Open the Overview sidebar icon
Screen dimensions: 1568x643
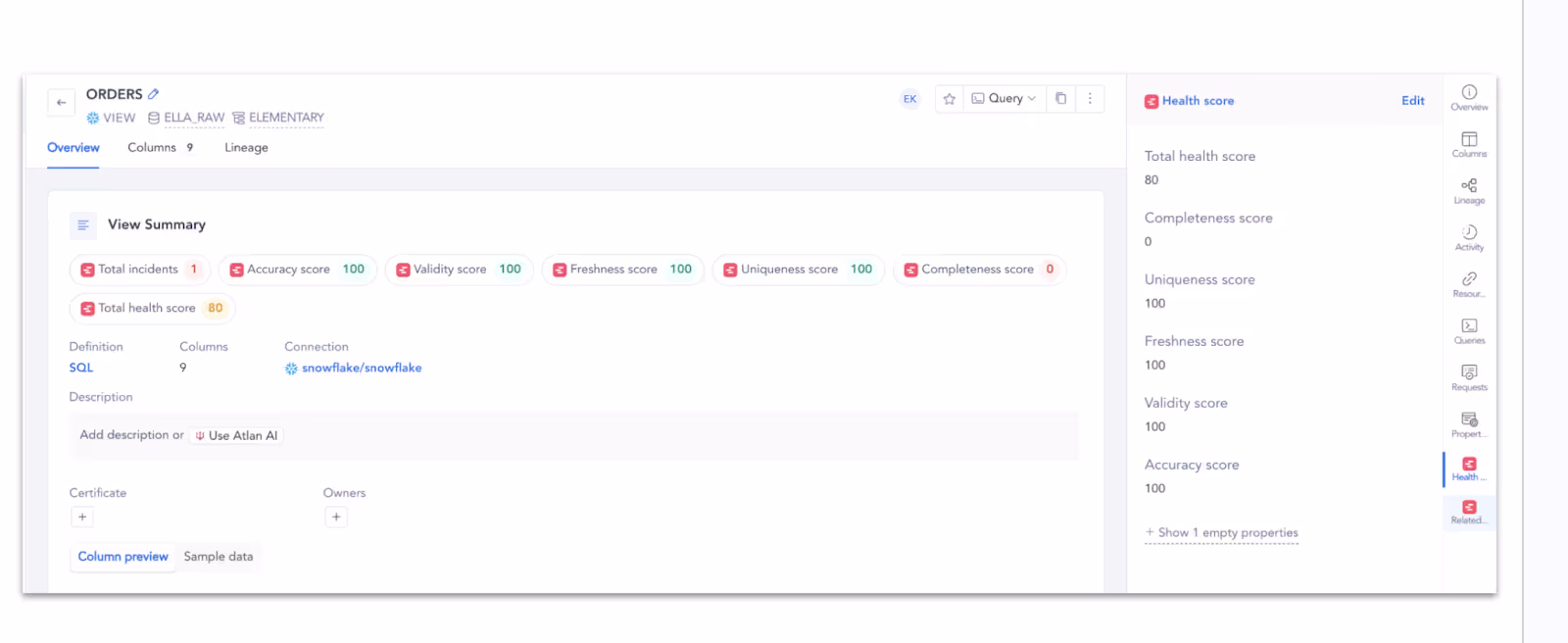[1469, 98]
